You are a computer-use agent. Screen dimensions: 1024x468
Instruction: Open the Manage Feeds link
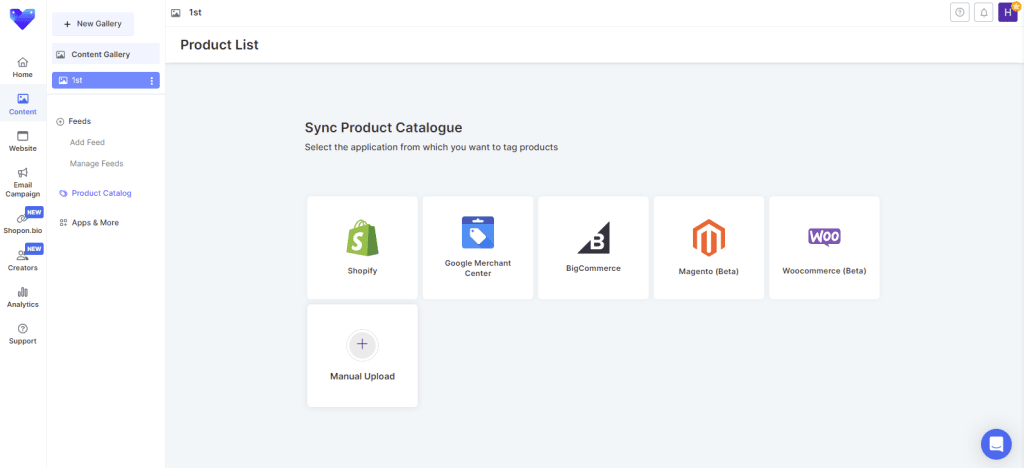pyautogui.click(x=96, y=163)
